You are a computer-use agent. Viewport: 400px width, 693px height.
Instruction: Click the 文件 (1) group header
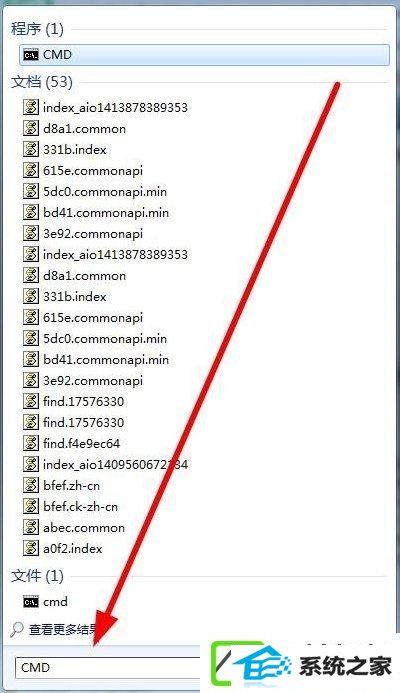[x=38, y=576]
